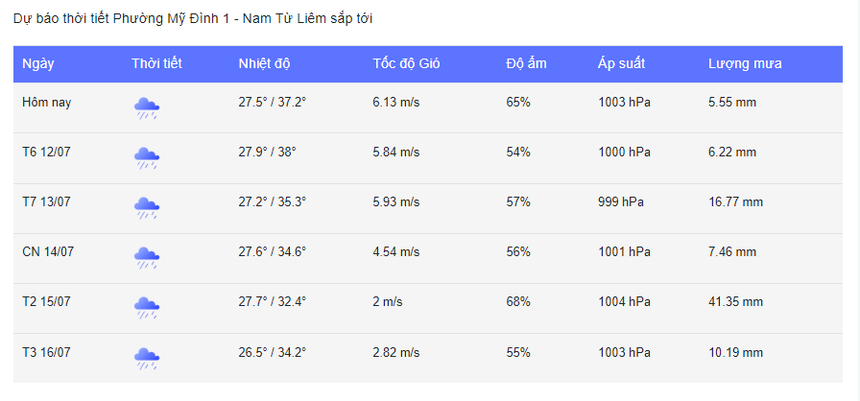Screen dimensions: 860x401
Task: Click the weather icon for T6 12/07
Action: (147, 157)
